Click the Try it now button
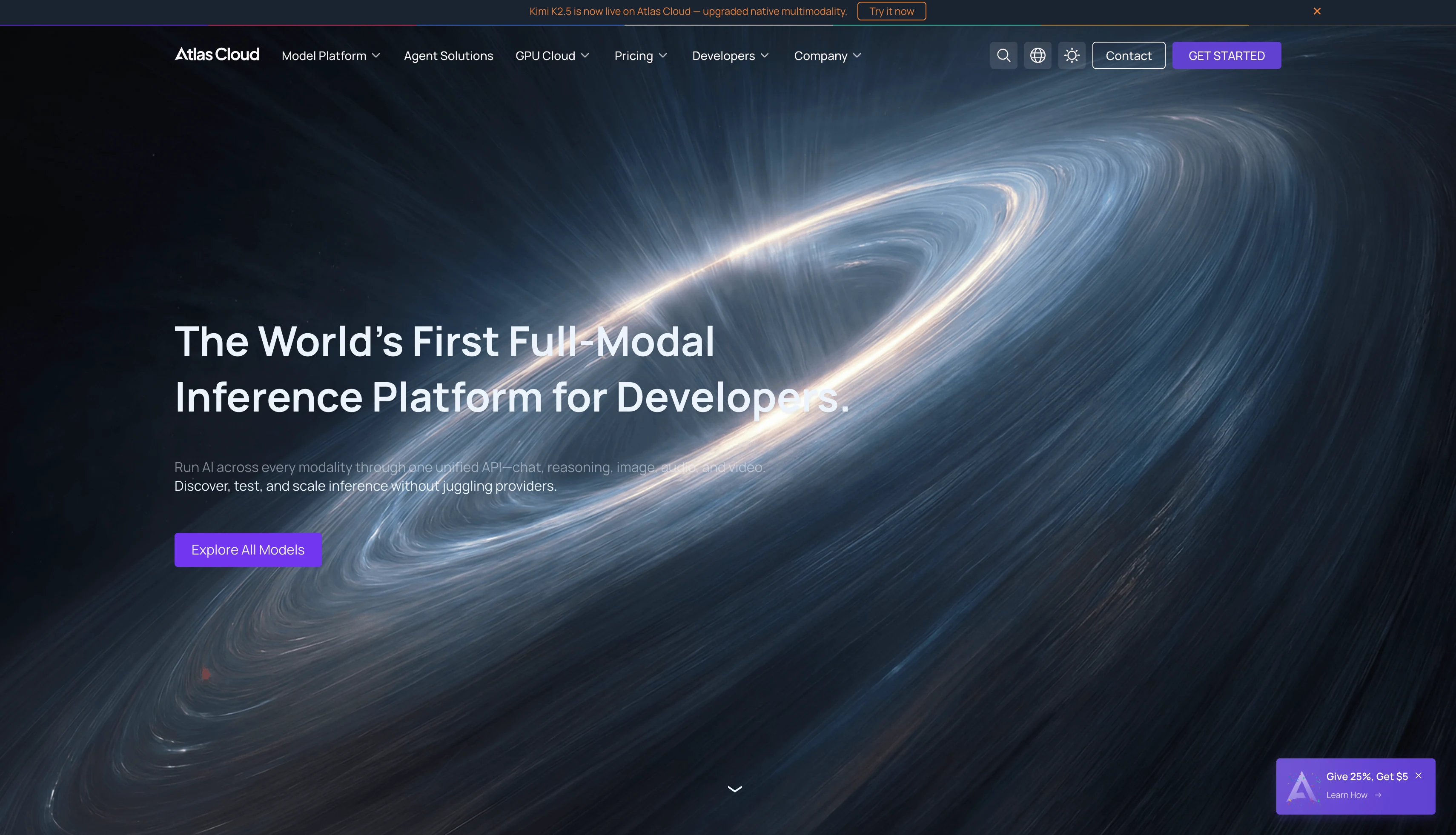Viewport: 1456px width, 835px height. pyautogui.click(x=891, y=11)
